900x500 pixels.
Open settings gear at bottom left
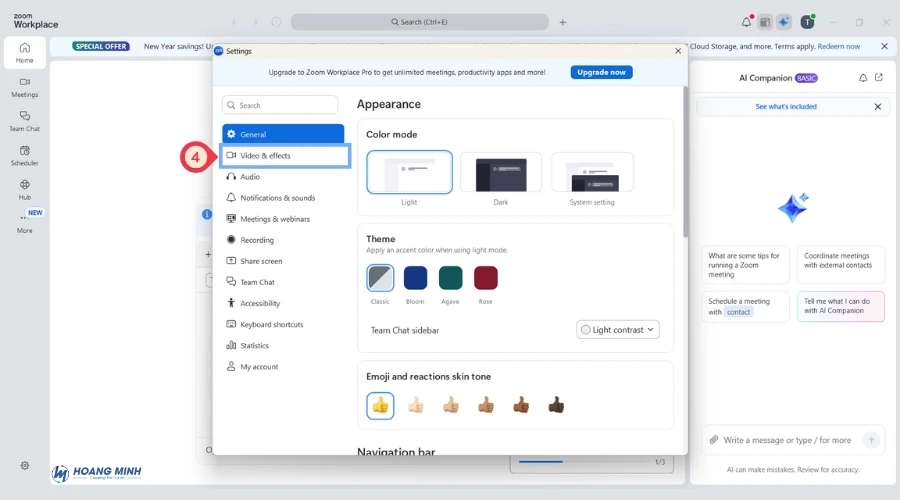[25, 465]
